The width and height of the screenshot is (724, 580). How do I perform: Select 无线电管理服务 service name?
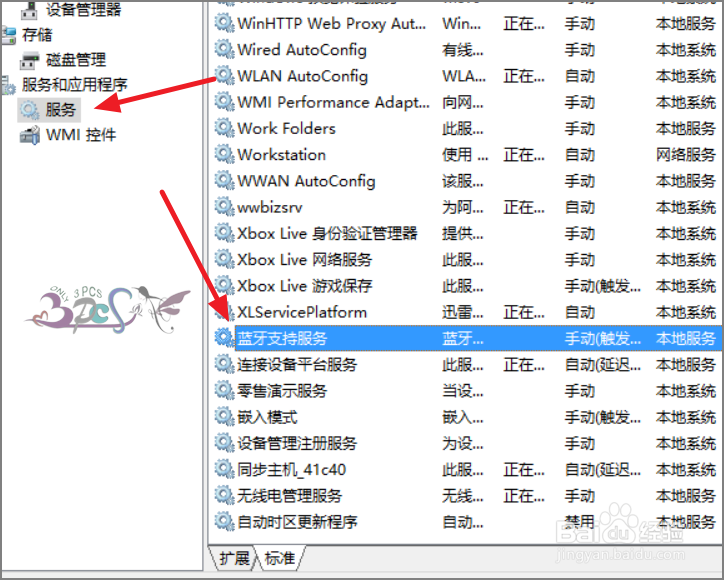290,496
